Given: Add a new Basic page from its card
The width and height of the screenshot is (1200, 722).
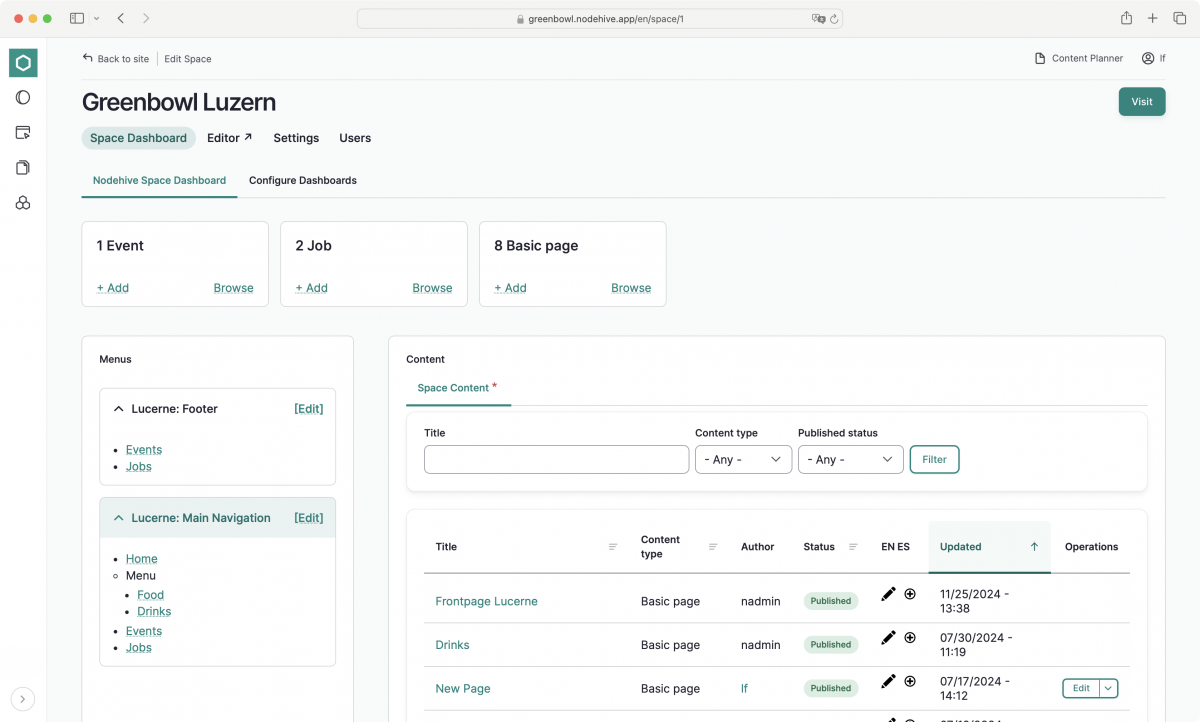Looking at the screenshot, I should [x=510, y=288].
